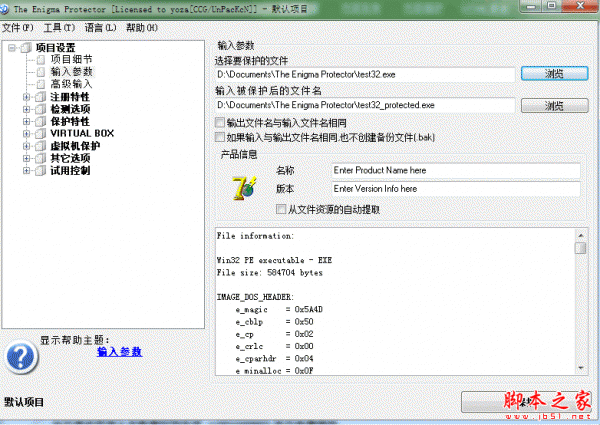Enable 从文件资源的自动提取 checkbox
600x425 pixels.
(281, 209)
